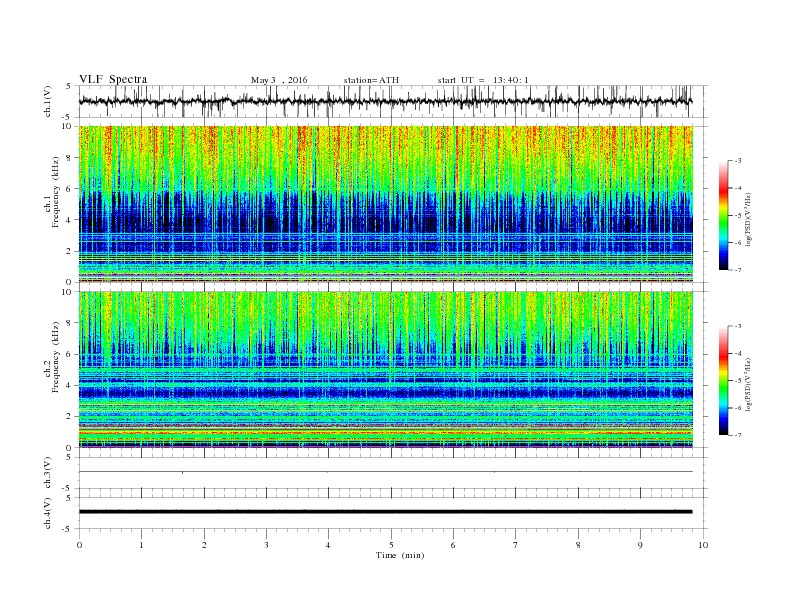792x612 pixels.
Task: Select the ch.1 "Frequency (kHz)" axis label
Action: tap(55, 192)
